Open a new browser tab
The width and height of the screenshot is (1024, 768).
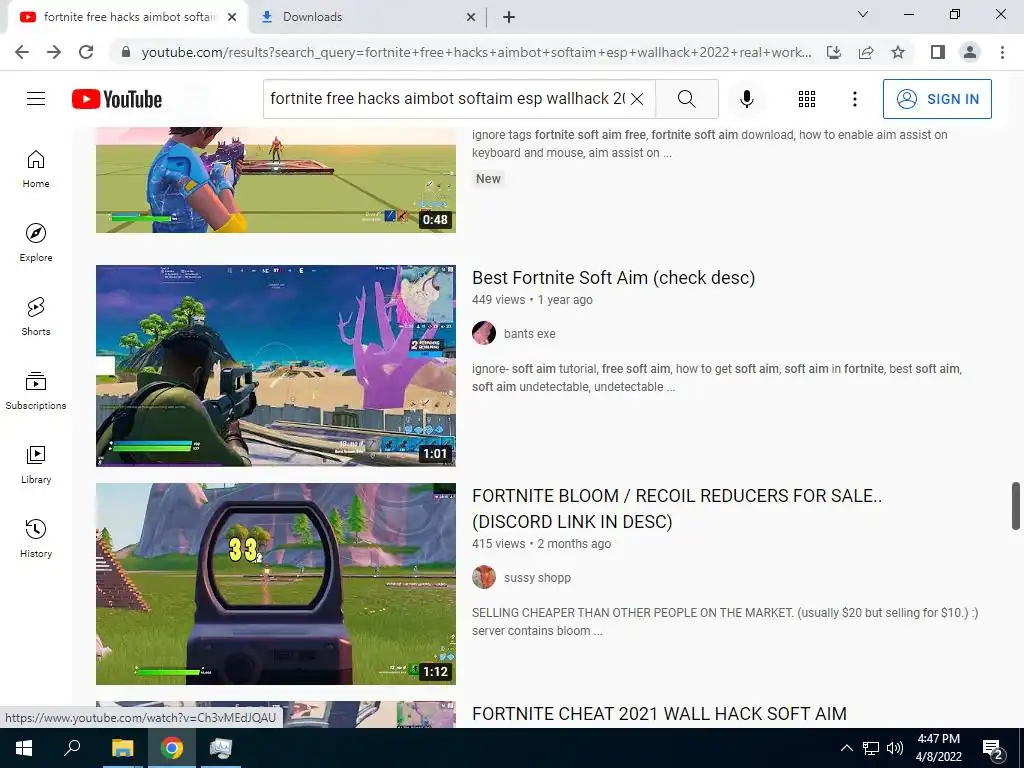click(x=509, y=17)
